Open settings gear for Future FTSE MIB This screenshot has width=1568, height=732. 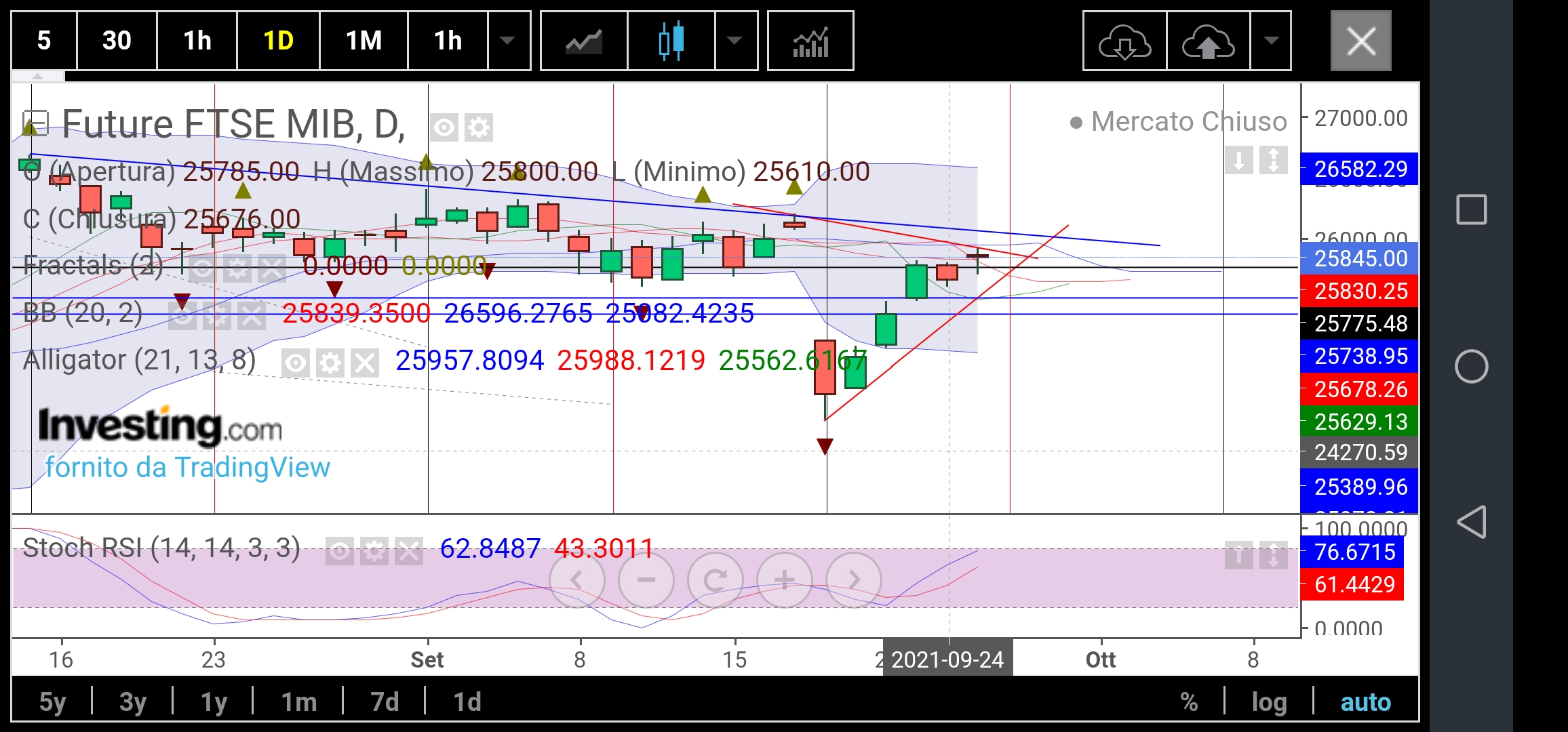(479, 127)
